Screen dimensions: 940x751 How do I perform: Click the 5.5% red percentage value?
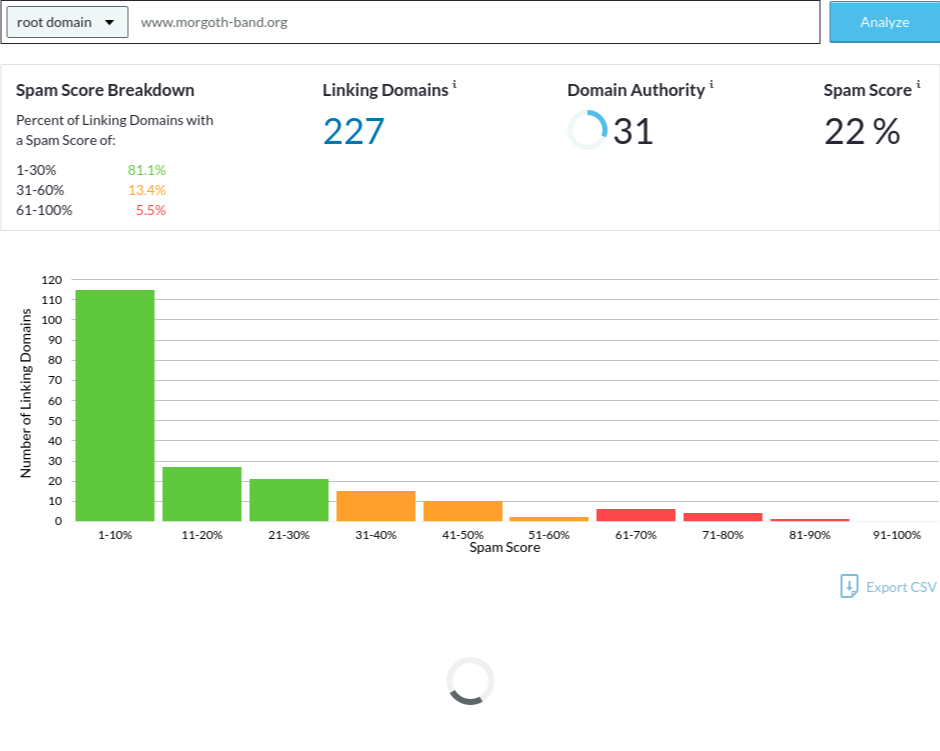pos(151,210)
